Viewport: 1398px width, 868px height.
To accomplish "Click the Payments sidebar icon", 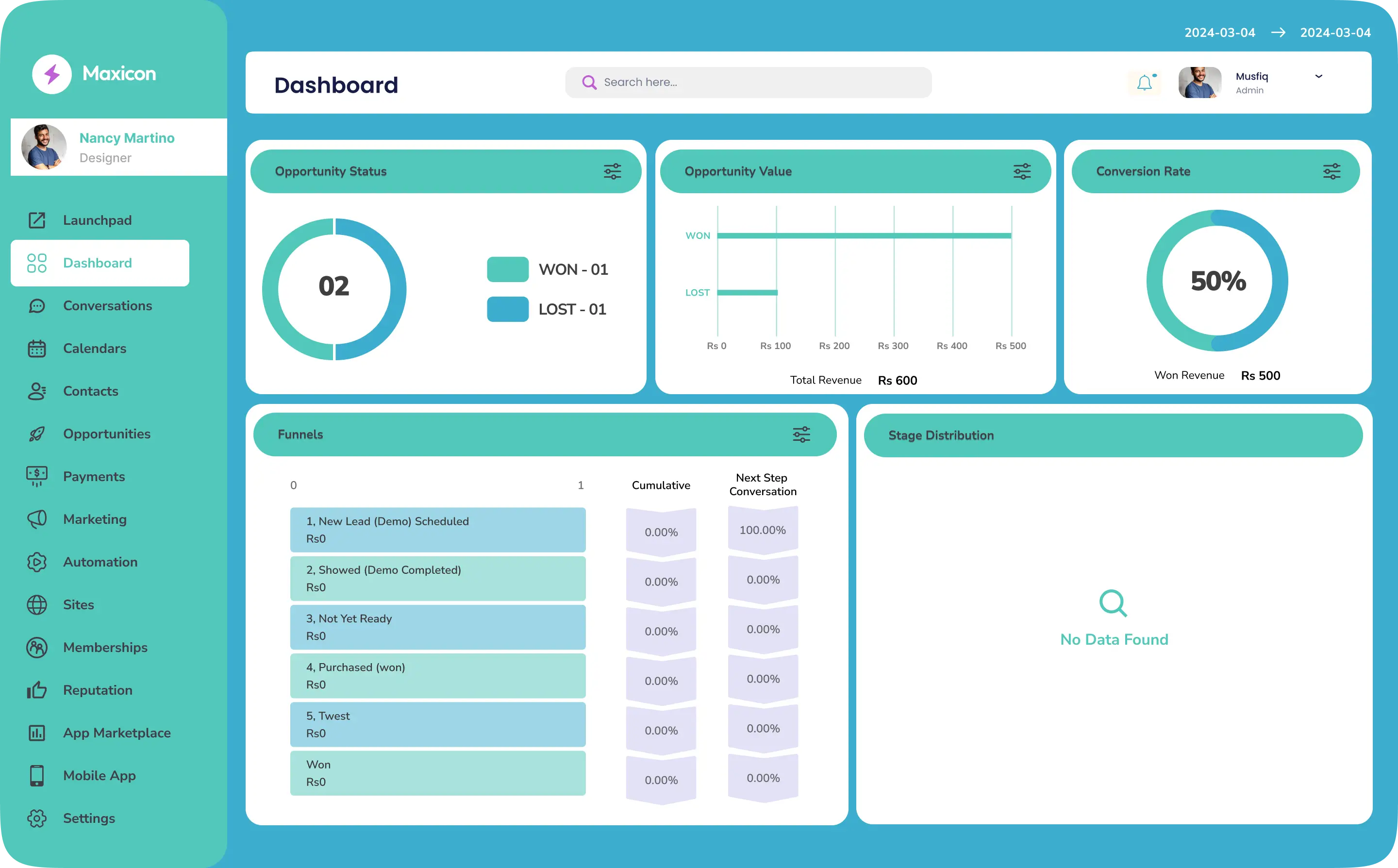I will point(37,477).
